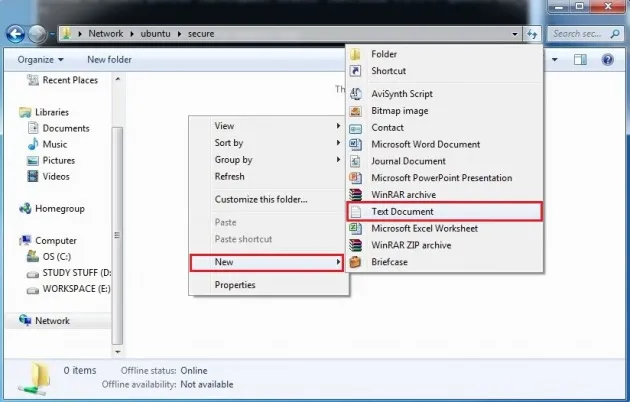
Task: Click Refresh in the context menu
Action: coord(230,177)
